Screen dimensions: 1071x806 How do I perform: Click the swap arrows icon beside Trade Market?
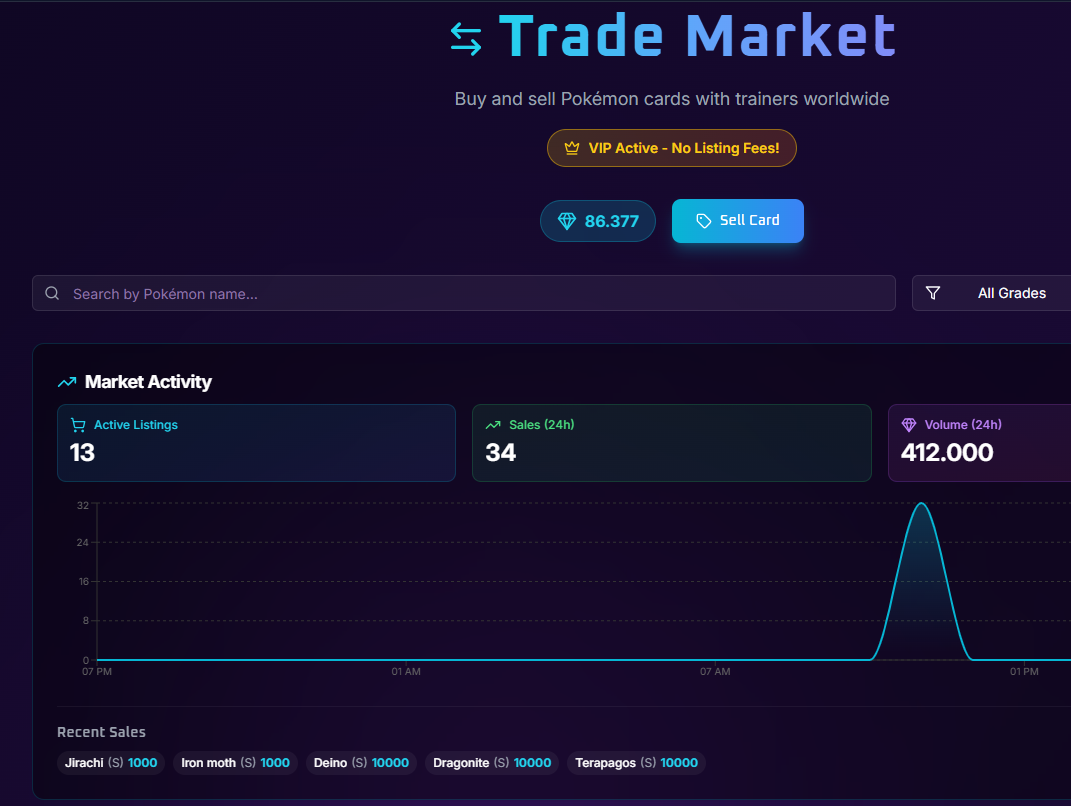point(466,39)
